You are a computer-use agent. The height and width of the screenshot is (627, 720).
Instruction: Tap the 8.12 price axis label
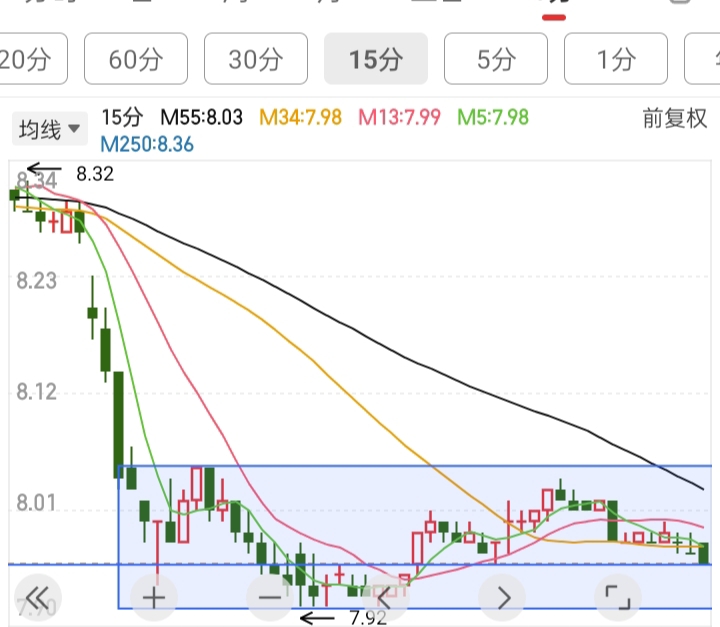tap(37, 392)
